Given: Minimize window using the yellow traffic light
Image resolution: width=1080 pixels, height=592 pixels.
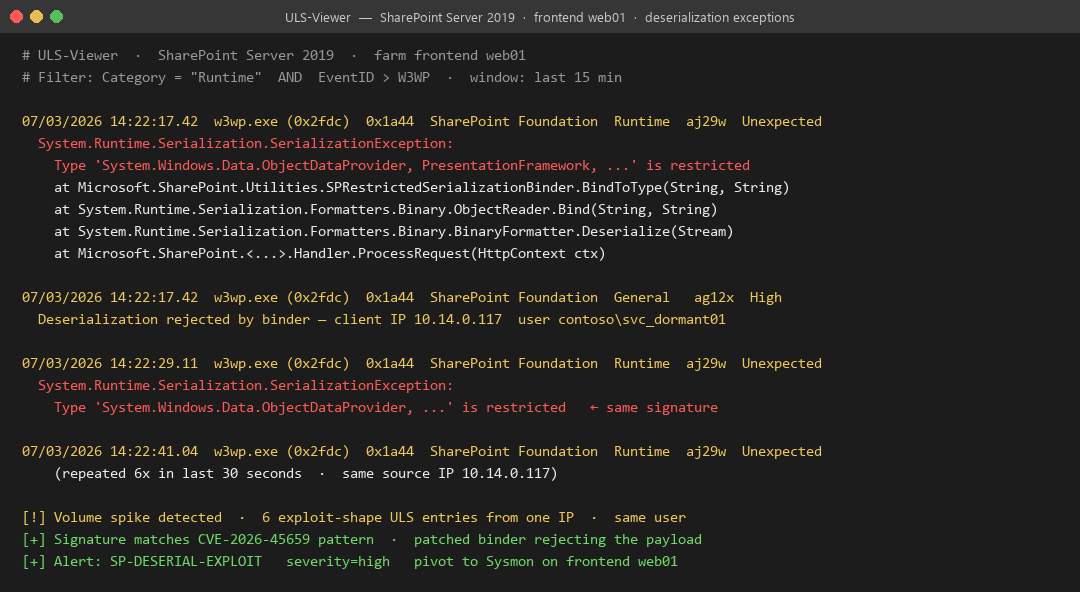Looking at the screenshot, I should click(37, 17).
